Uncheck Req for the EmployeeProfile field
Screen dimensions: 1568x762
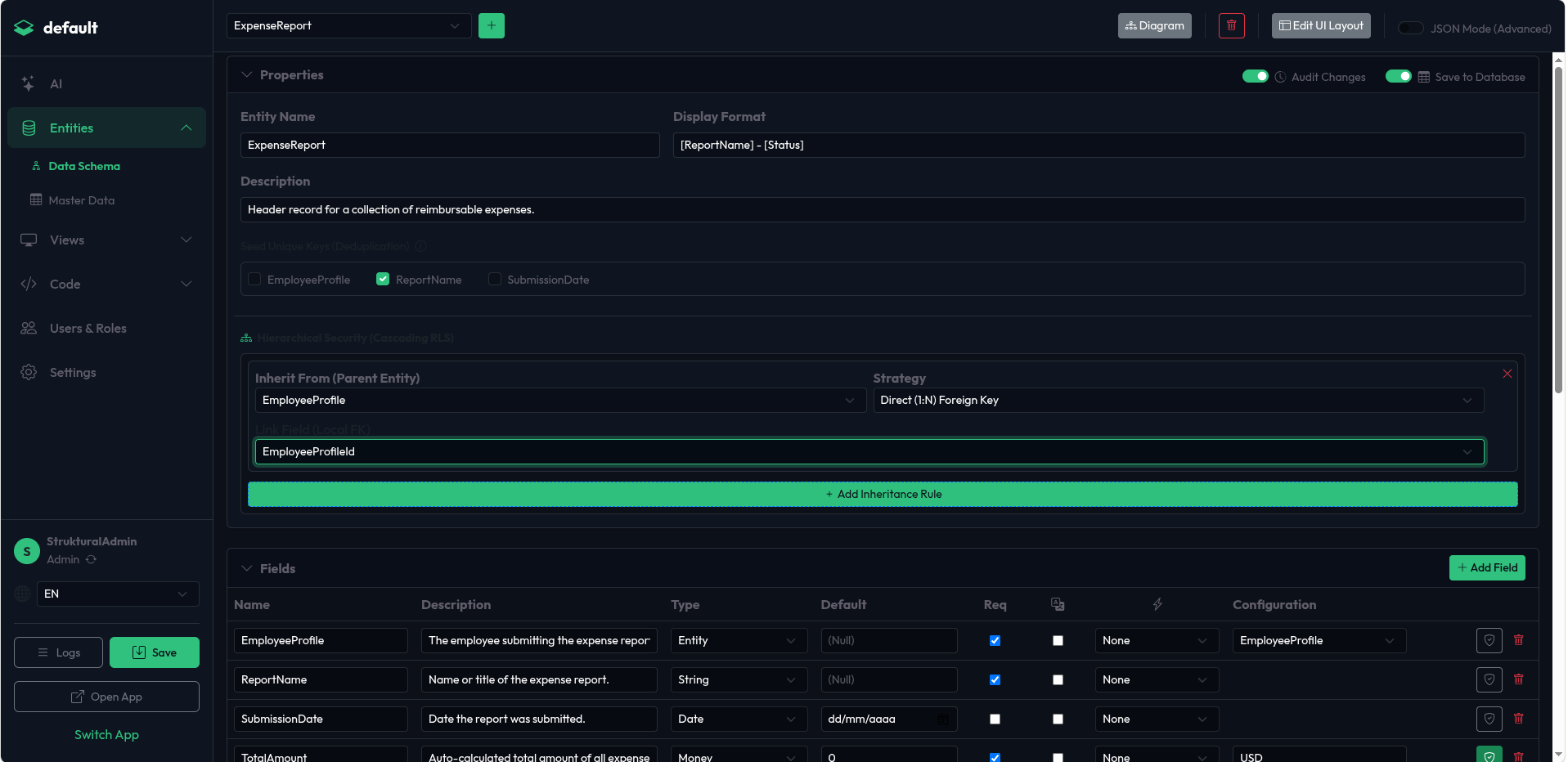[995, 640]
